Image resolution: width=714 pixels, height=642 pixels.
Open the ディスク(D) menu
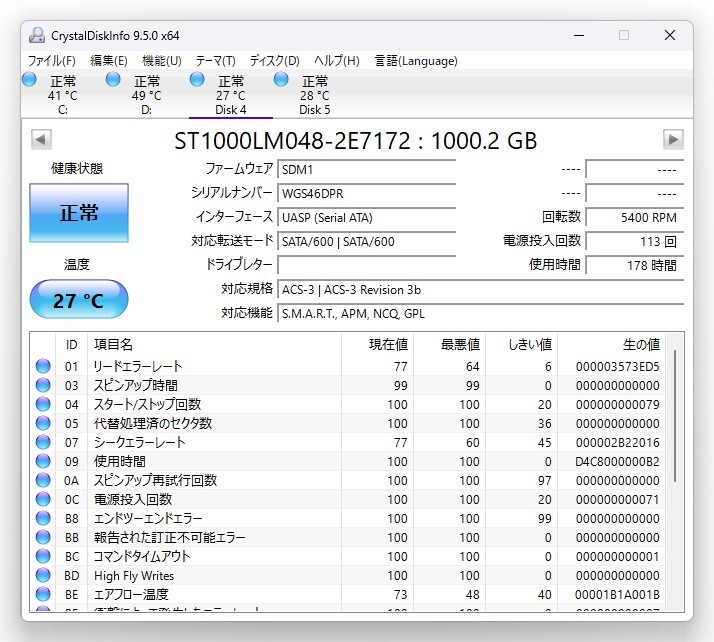point(274,60)
